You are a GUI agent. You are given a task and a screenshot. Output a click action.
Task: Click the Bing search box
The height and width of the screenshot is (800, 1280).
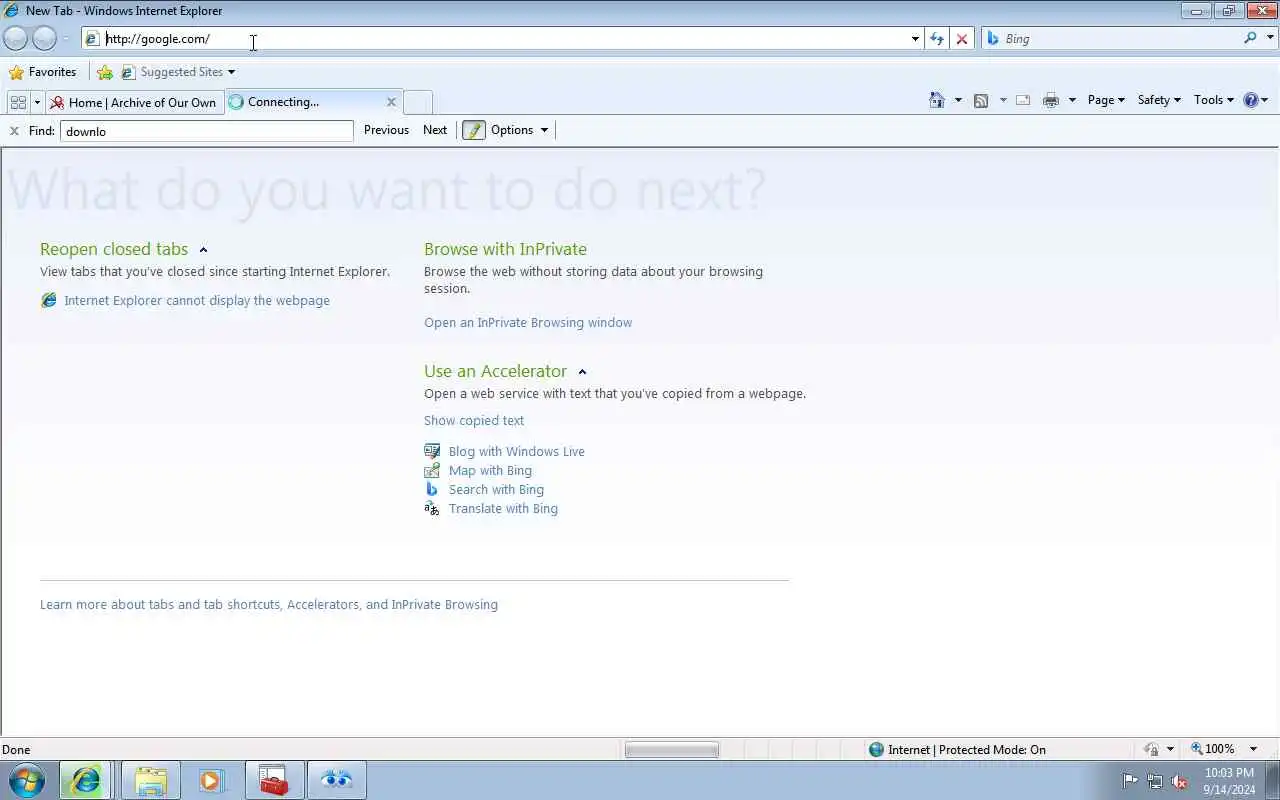coord(1120,39)
